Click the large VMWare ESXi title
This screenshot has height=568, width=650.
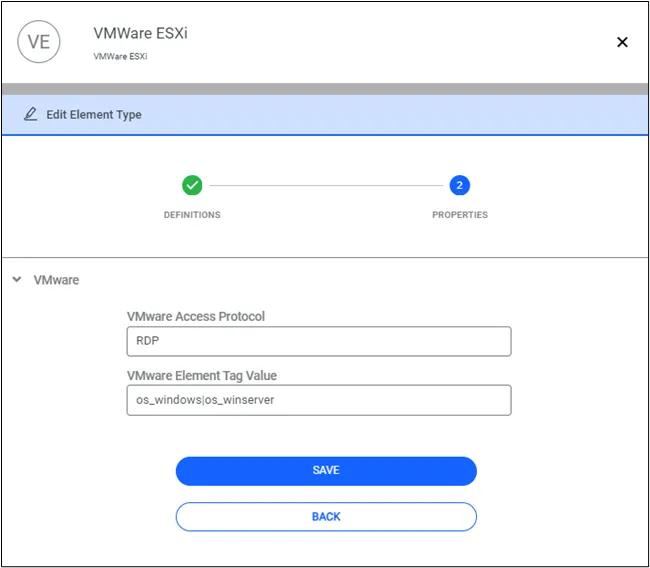tap(141, 33)
